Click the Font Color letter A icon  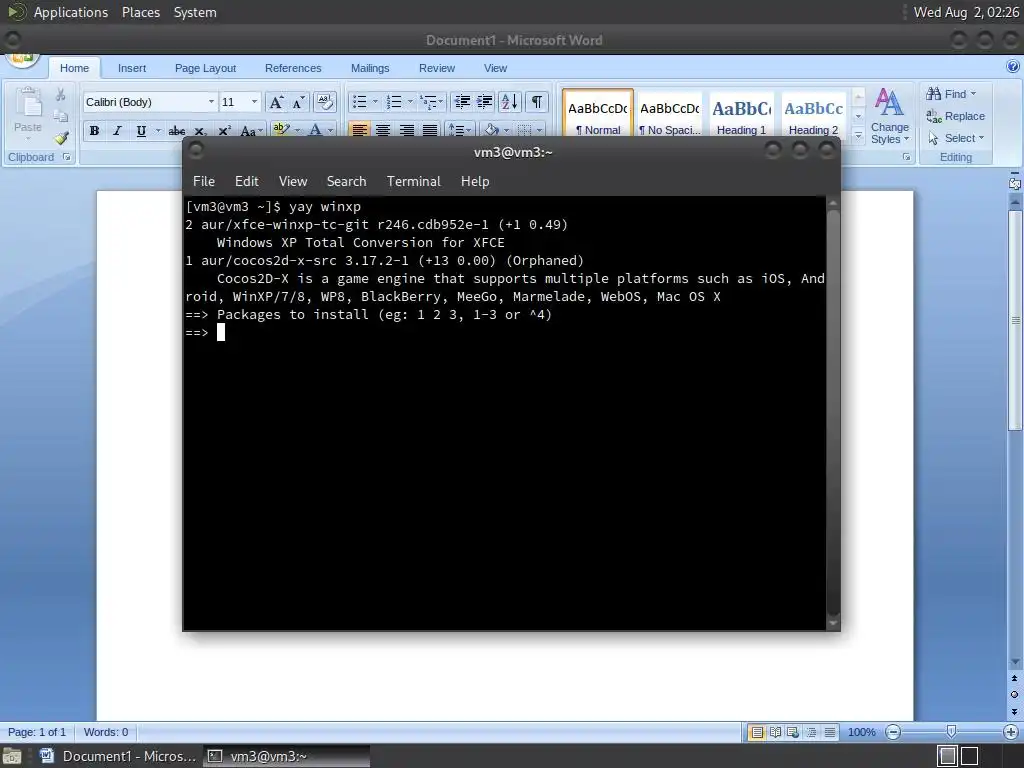315,130
